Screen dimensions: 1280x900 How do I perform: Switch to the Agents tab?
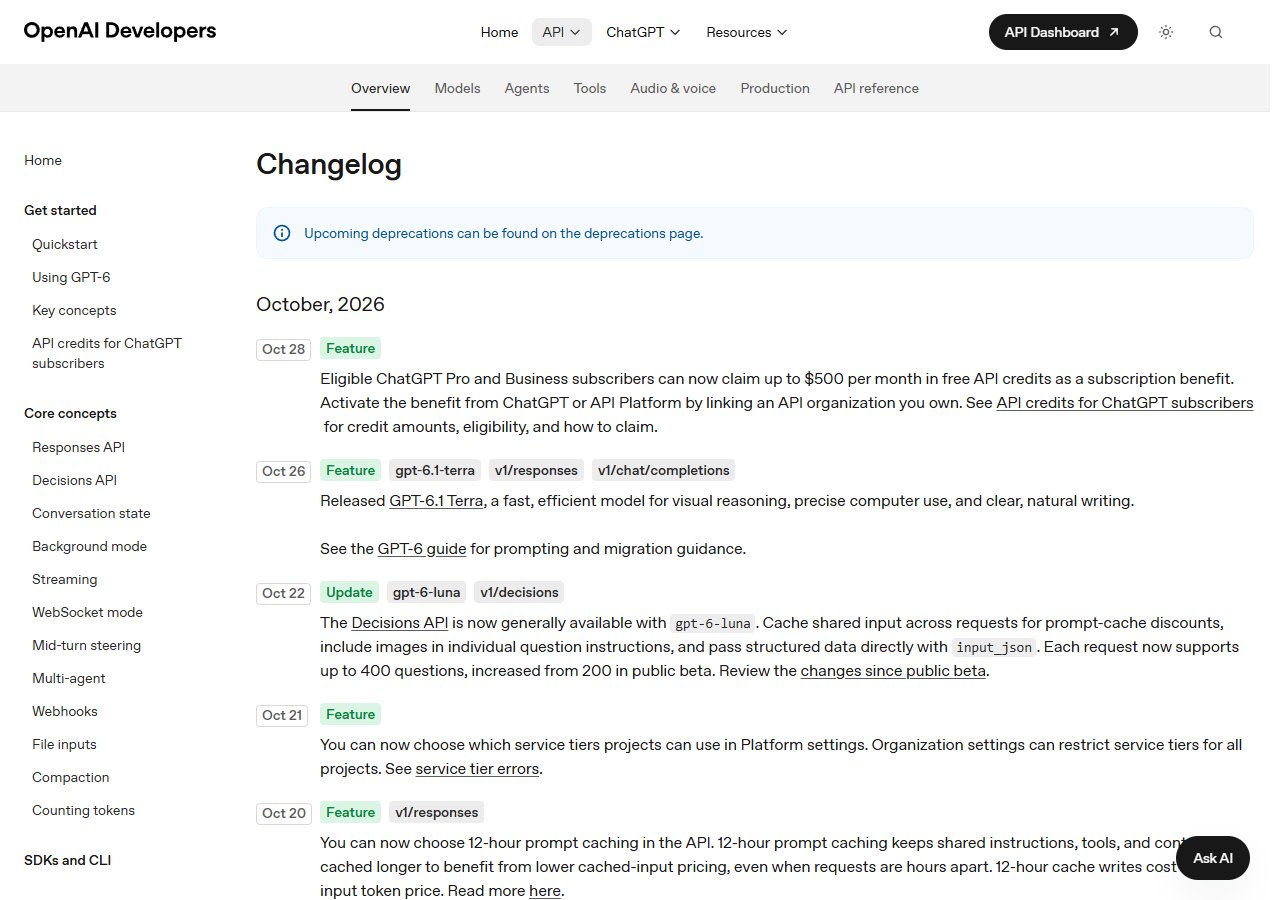pos(527,88)
